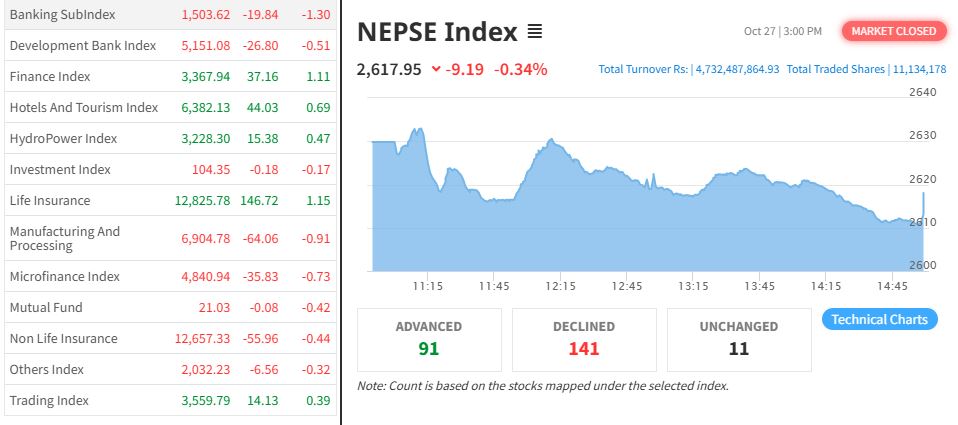Image resolution: width=958 pixels, height=425 pixels.
Task: Select Manufacturing And Processing index
Action: 65,239
